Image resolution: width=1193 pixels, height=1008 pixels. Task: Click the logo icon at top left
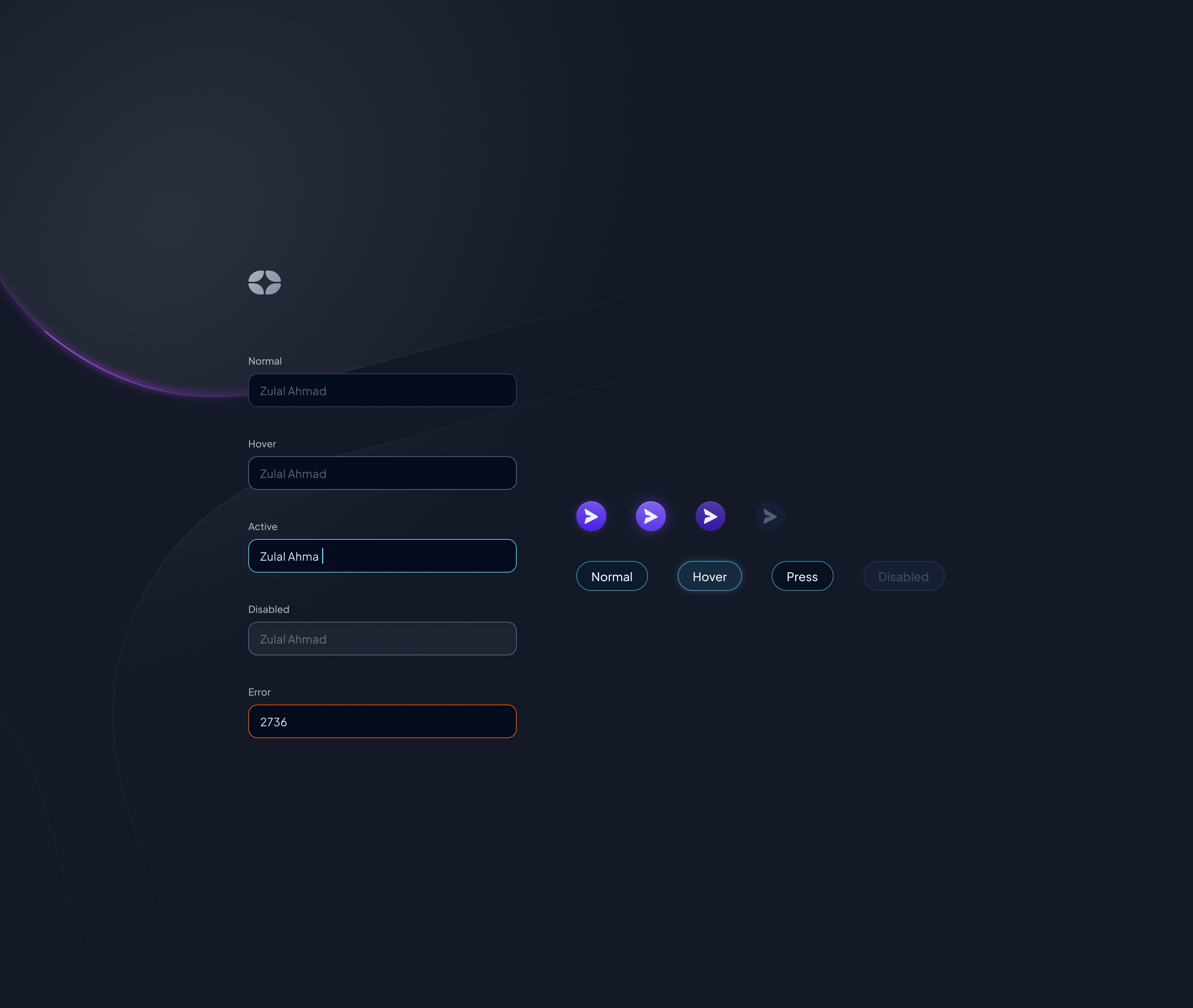point(265,282)
